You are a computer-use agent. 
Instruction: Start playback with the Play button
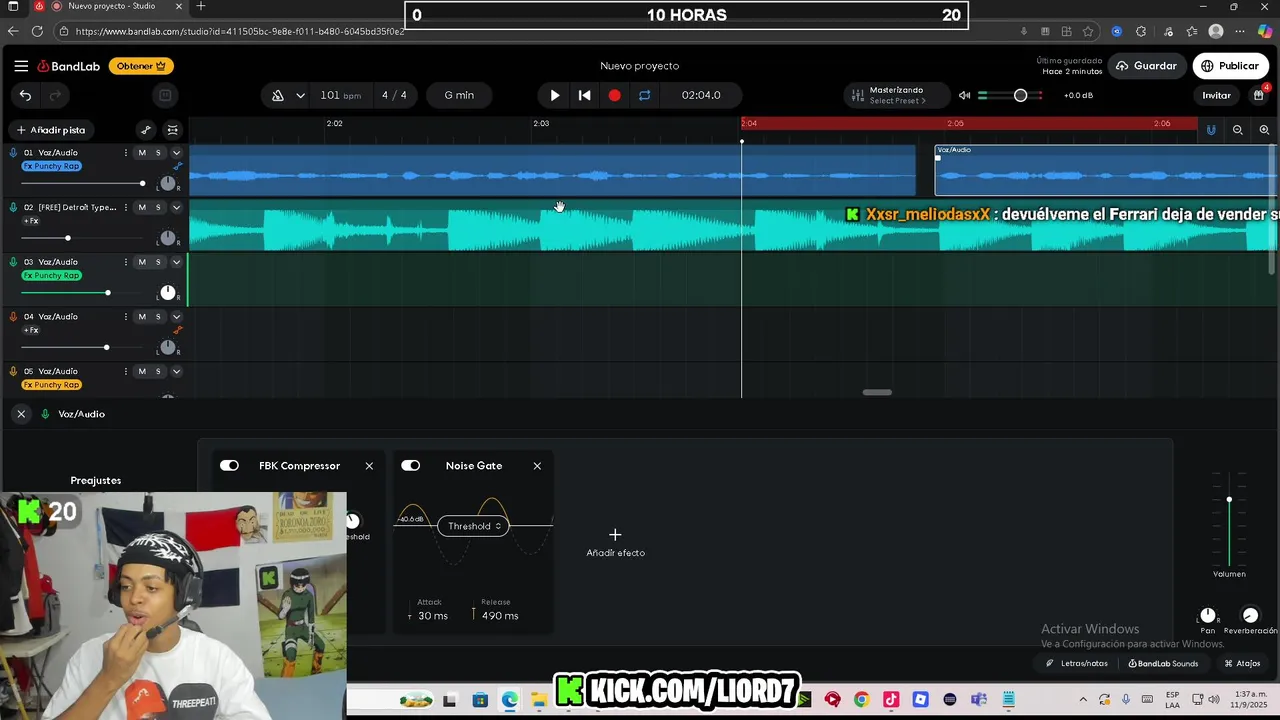(555, 95)
